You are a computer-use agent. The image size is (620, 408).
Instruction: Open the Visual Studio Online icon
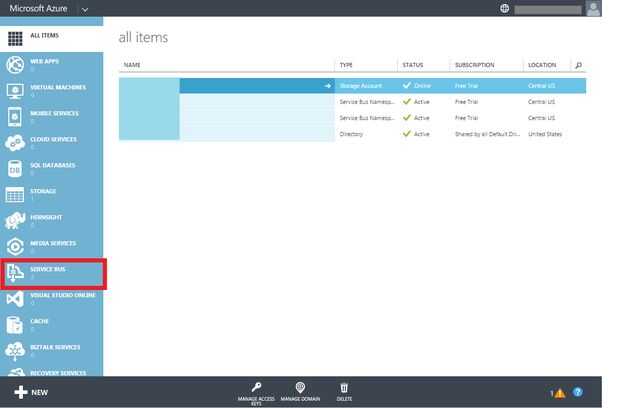[x=15, y=299]
